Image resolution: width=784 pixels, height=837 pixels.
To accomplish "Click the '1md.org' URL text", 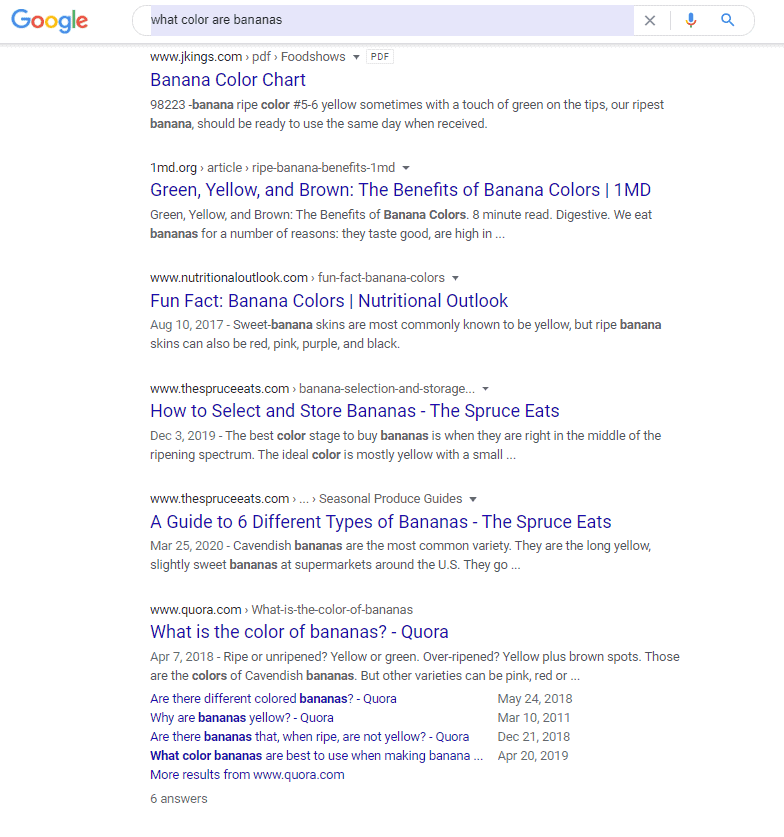I will 173,168.
